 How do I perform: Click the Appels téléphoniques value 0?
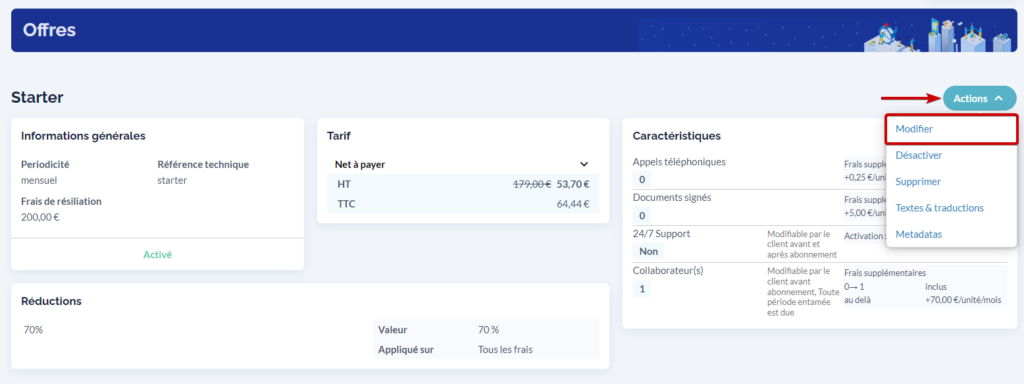click(642, 179)
